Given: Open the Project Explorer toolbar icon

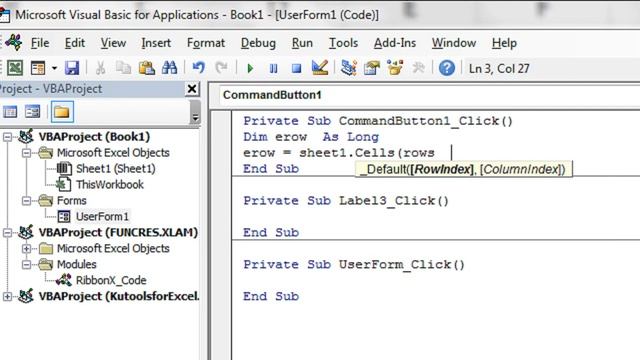Looking at the screenshot, I should coord(349,68).
